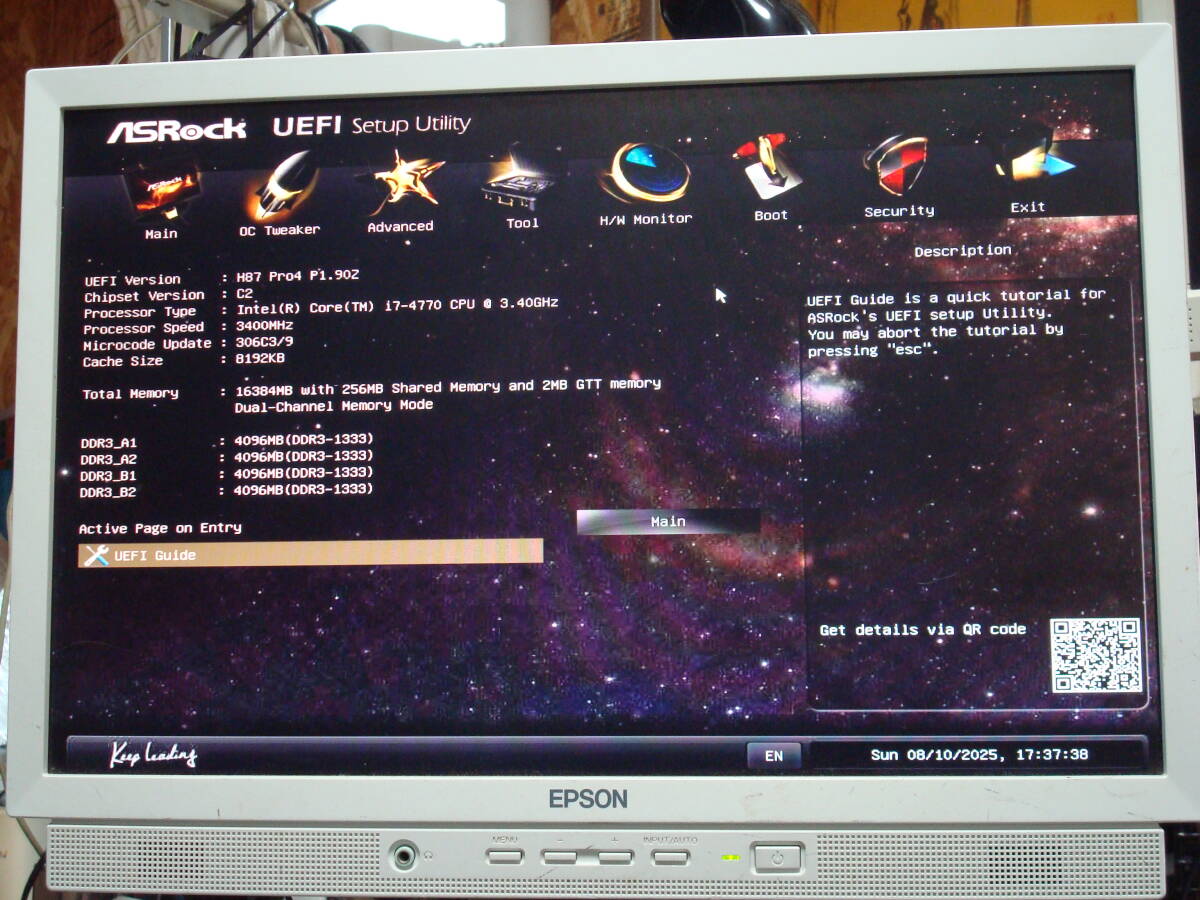
Task: Click the Main monitor icon
Action: tap(161, 191)
